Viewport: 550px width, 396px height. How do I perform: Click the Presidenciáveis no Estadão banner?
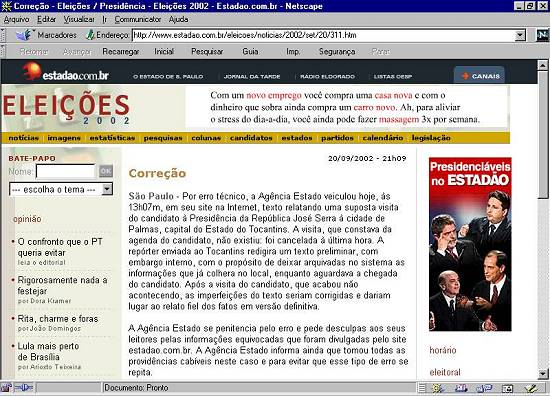[x=470, y=244]
